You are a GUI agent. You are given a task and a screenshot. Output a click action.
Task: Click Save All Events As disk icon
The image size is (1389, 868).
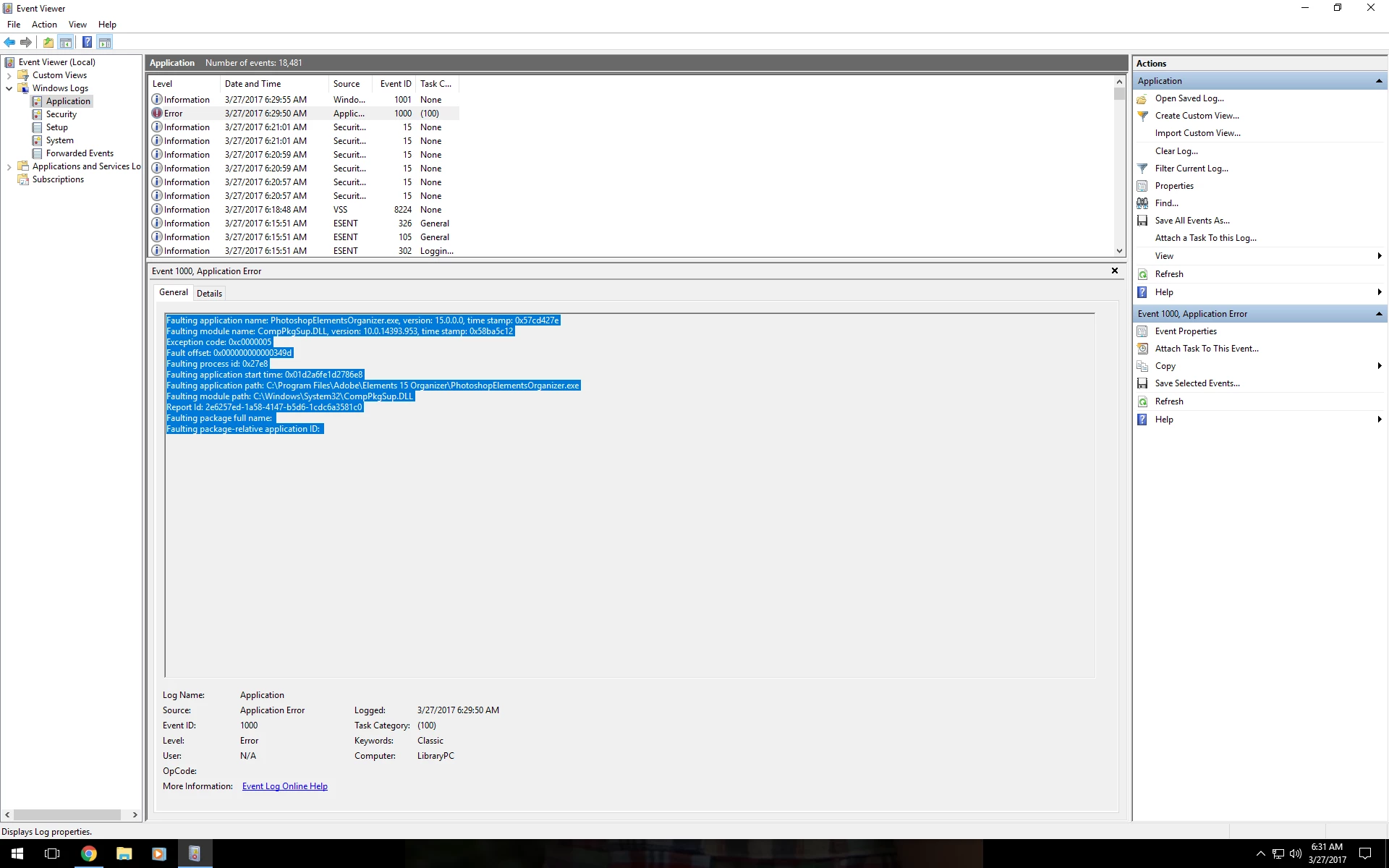click(1142, 221)
